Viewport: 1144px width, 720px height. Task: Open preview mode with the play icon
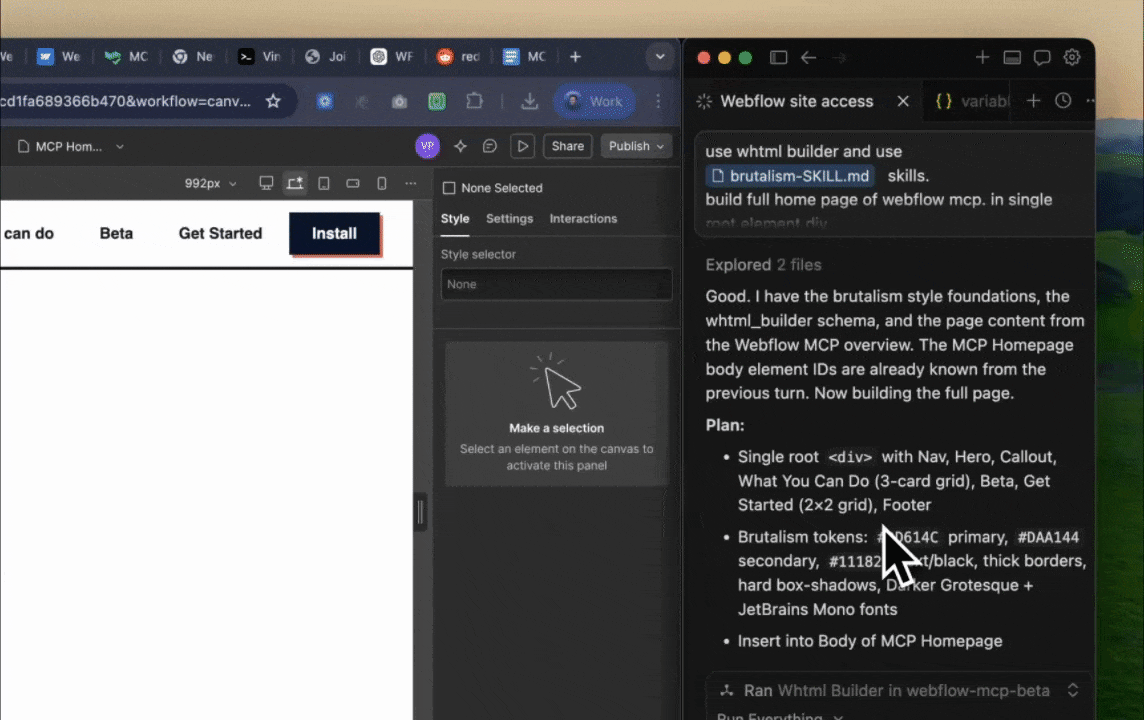click(x=522, y=146)
